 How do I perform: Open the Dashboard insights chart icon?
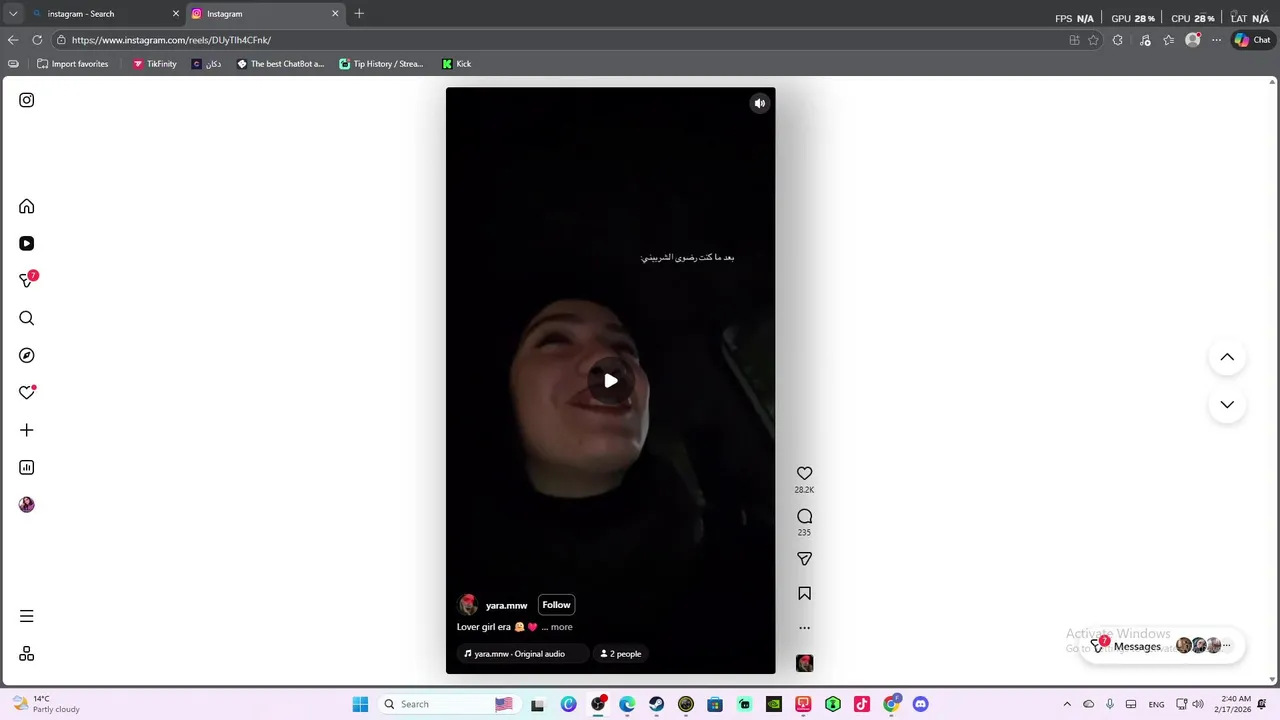coord(27,467)
